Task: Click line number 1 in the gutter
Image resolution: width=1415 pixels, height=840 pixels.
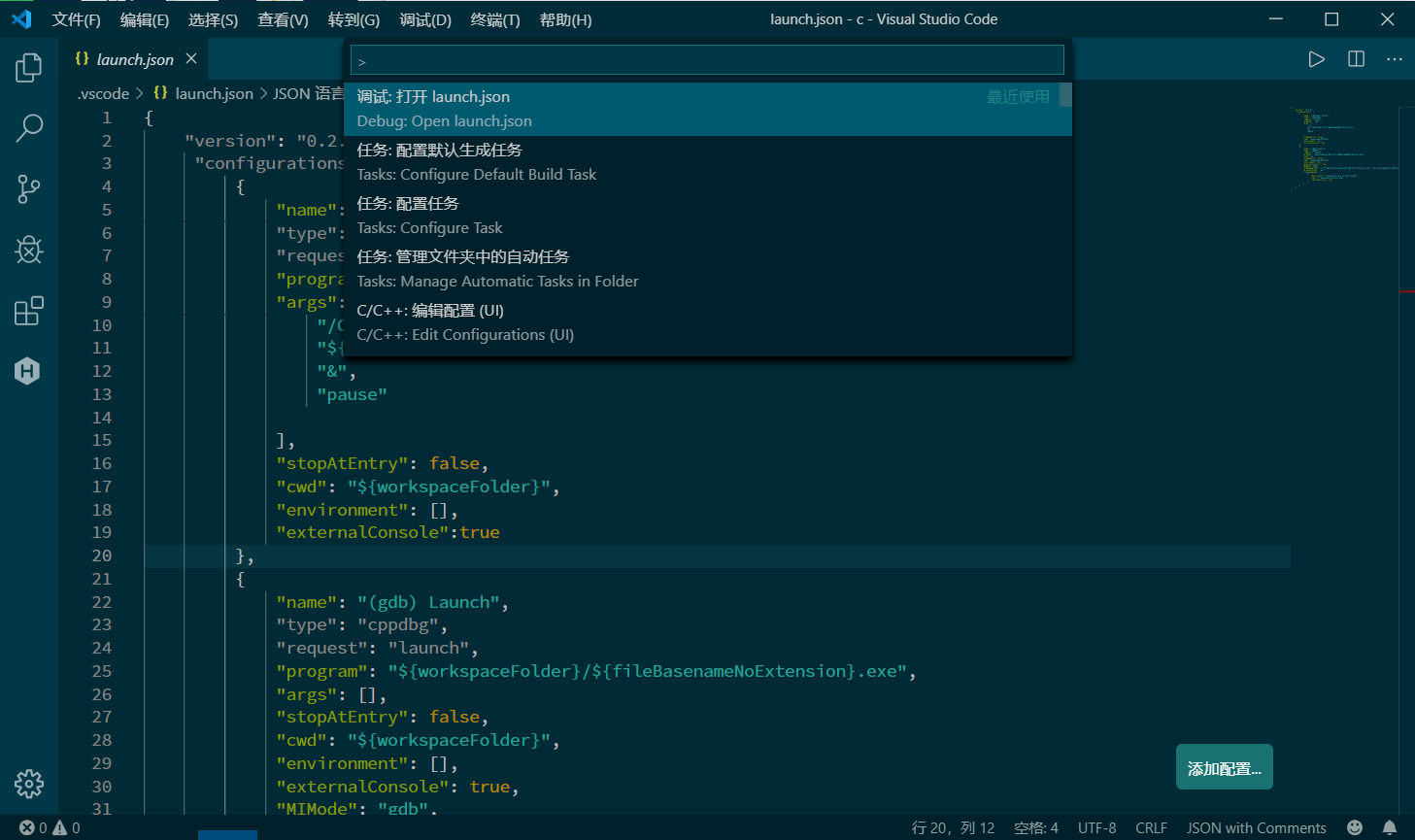Action: coord(107,118)
